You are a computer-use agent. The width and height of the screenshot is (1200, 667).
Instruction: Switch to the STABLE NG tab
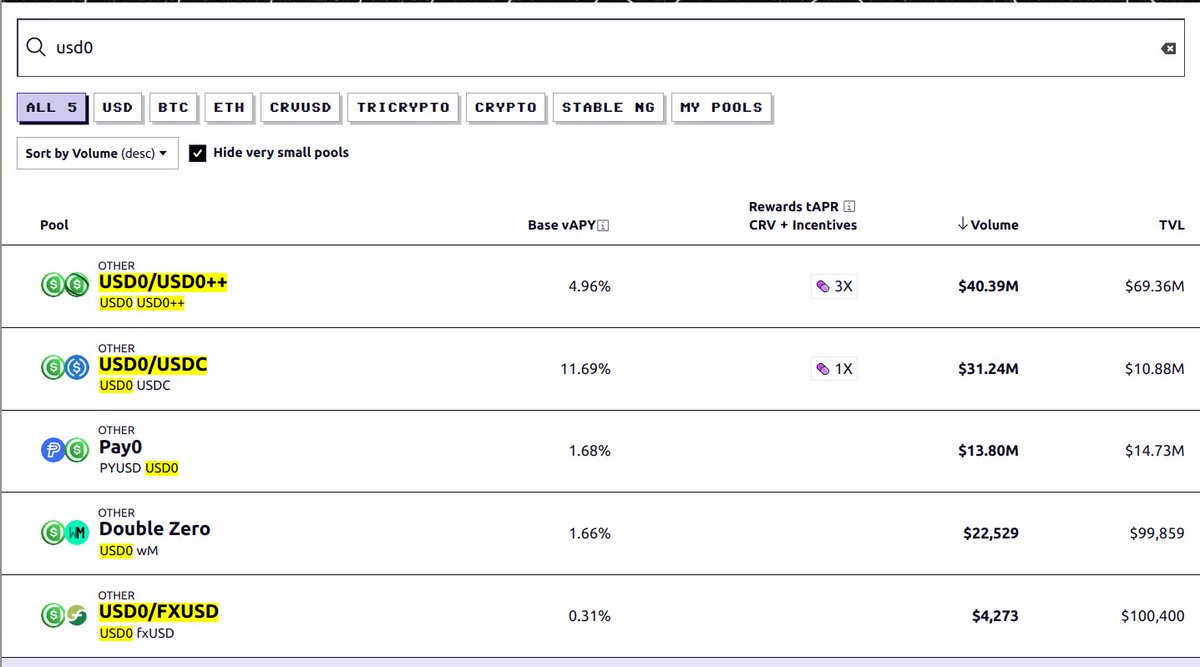pos(608,107)
